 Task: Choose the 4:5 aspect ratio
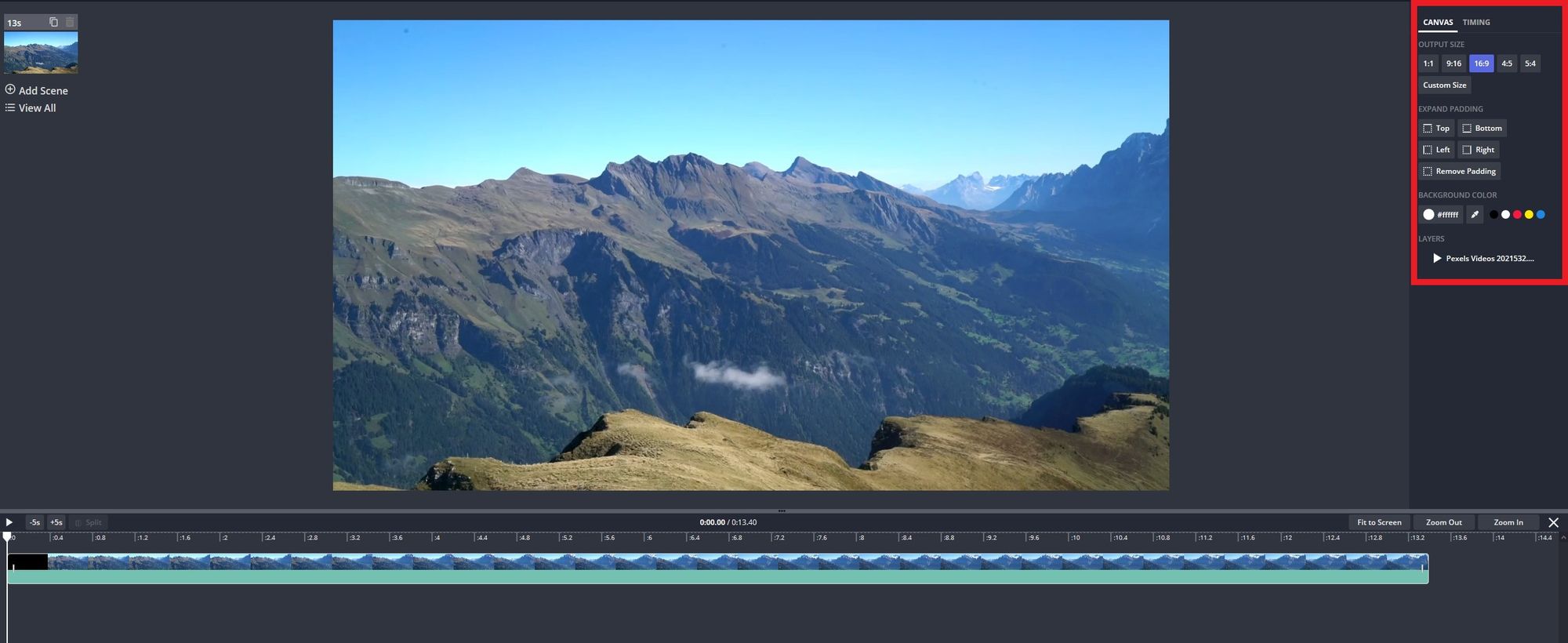(1506, 64)
